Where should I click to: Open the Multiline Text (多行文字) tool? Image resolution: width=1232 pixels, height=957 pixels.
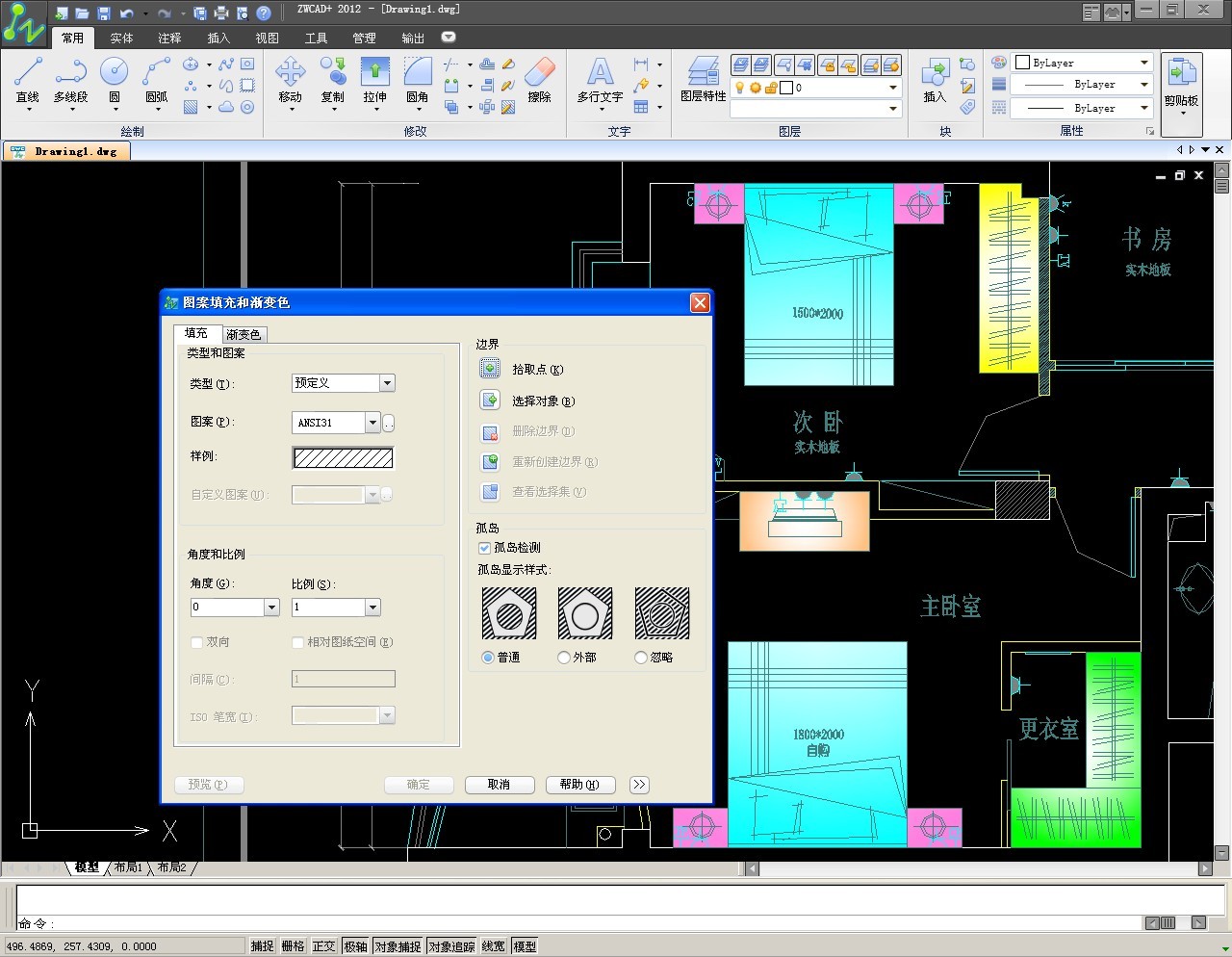(600, 73)
